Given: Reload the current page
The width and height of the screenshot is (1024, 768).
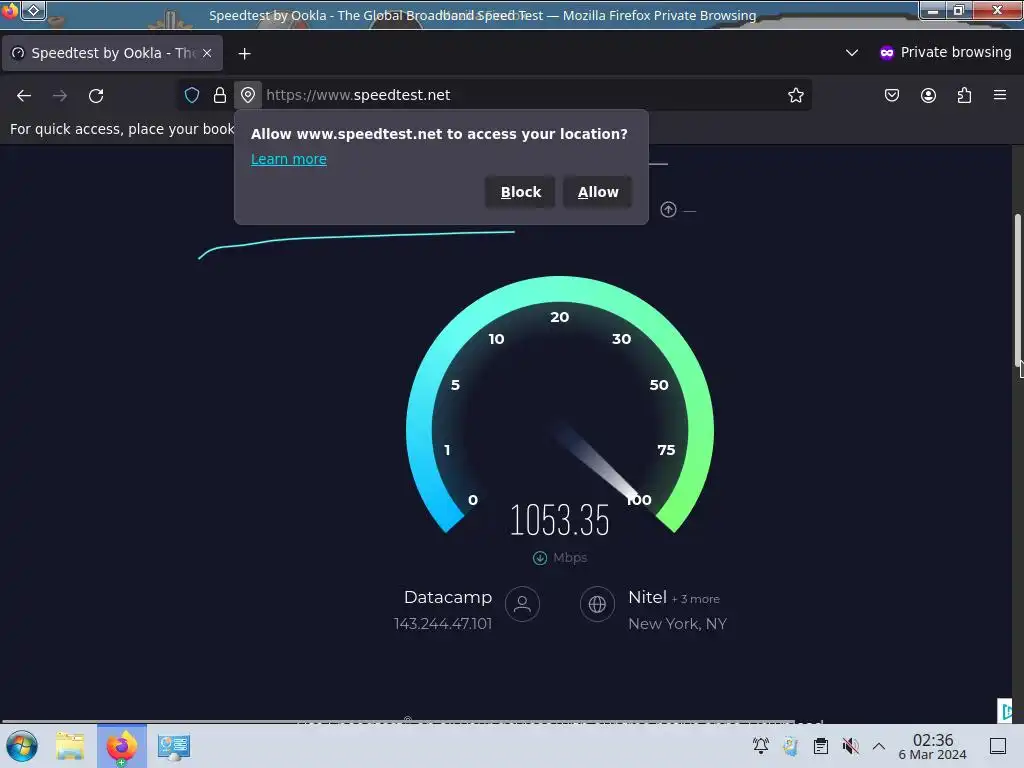Looking at the screenshot, I should click(x=96, y=95).
